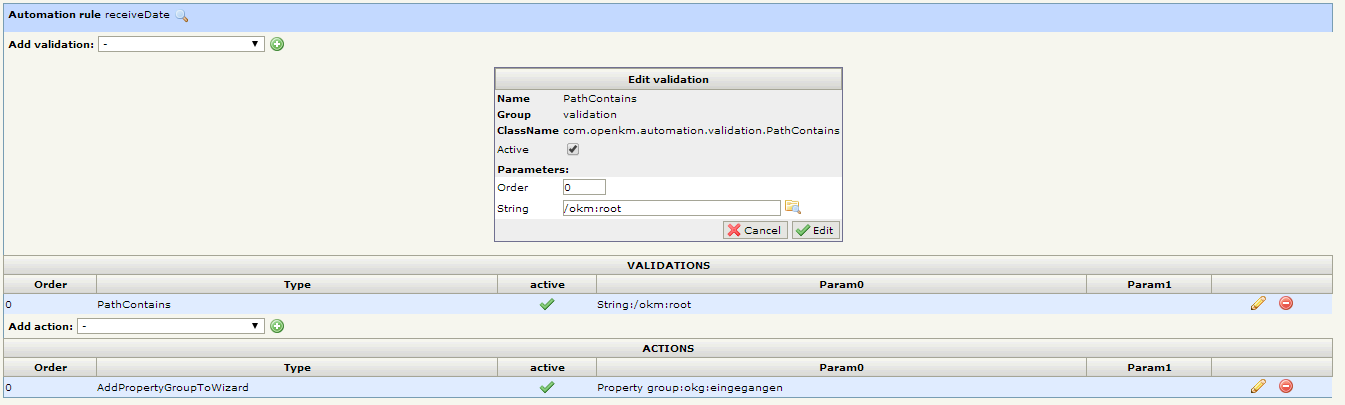Open the Add validation dropdown

click(181, 44)
